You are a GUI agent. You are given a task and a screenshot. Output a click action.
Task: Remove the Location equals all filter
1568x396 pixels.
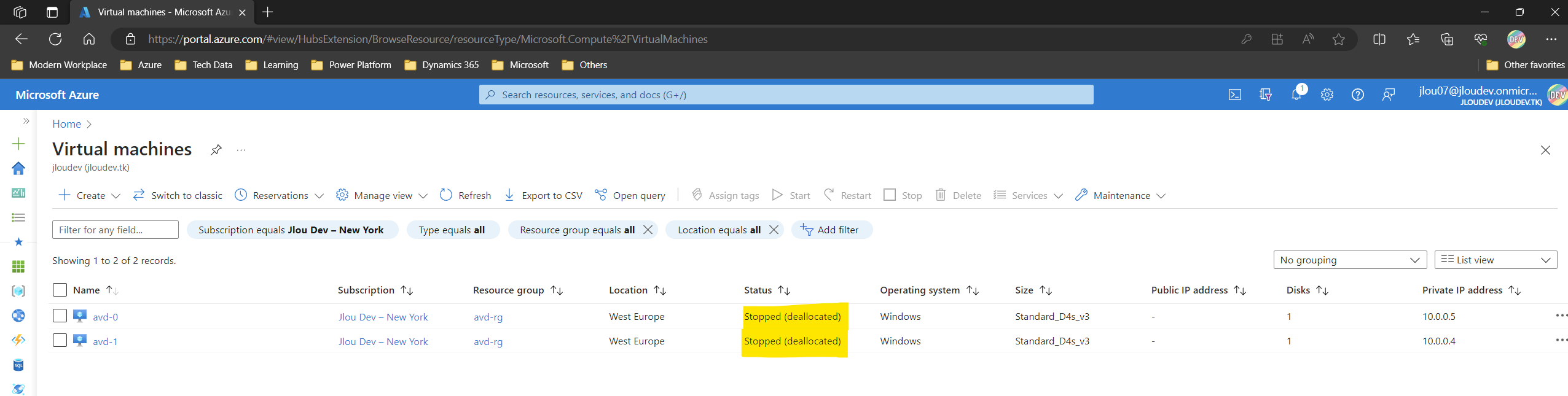click(x=774, y=230)
